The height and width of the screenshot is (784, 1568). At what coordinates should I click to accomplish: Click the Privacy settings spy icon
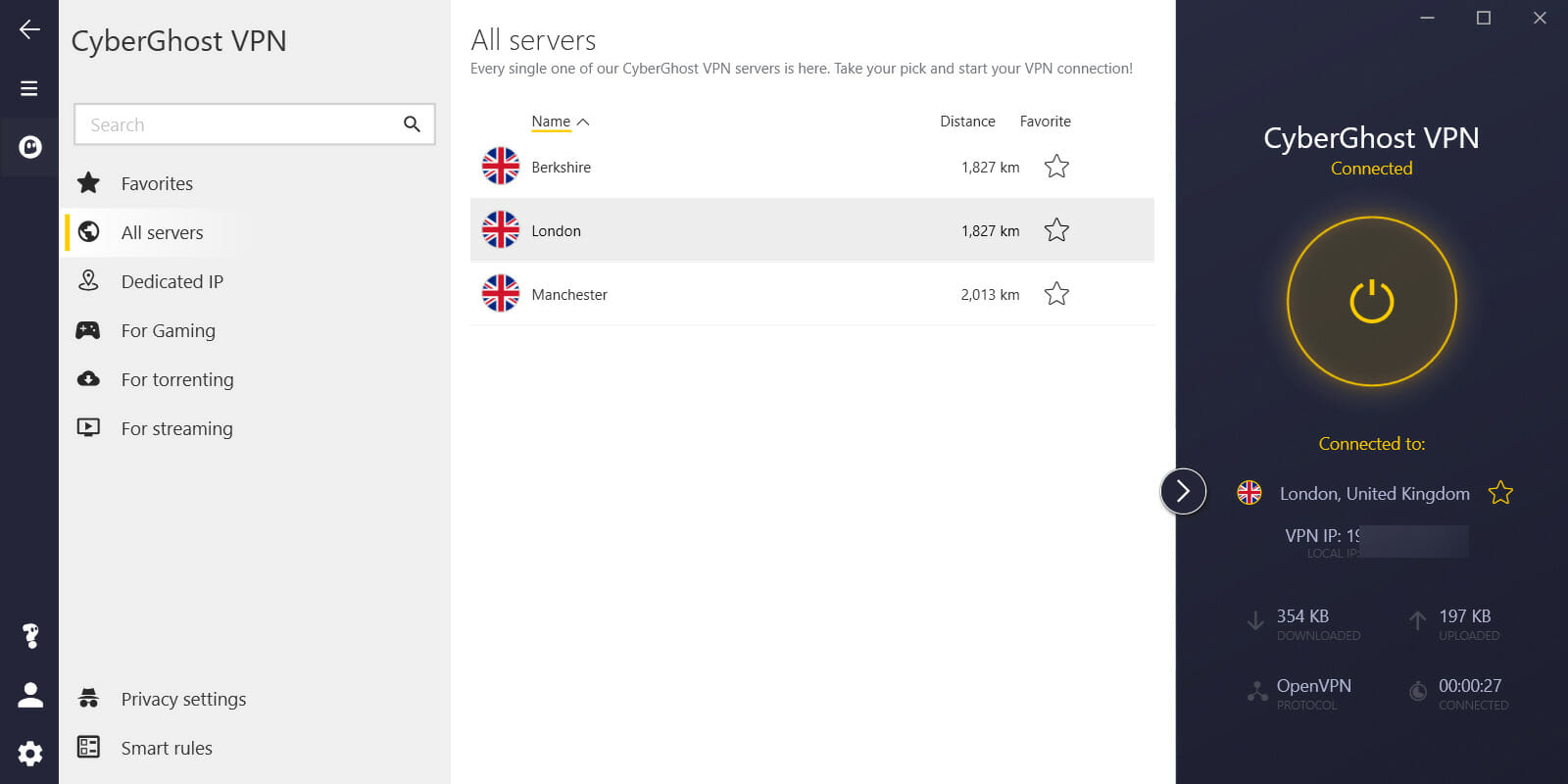pos(88,698)
